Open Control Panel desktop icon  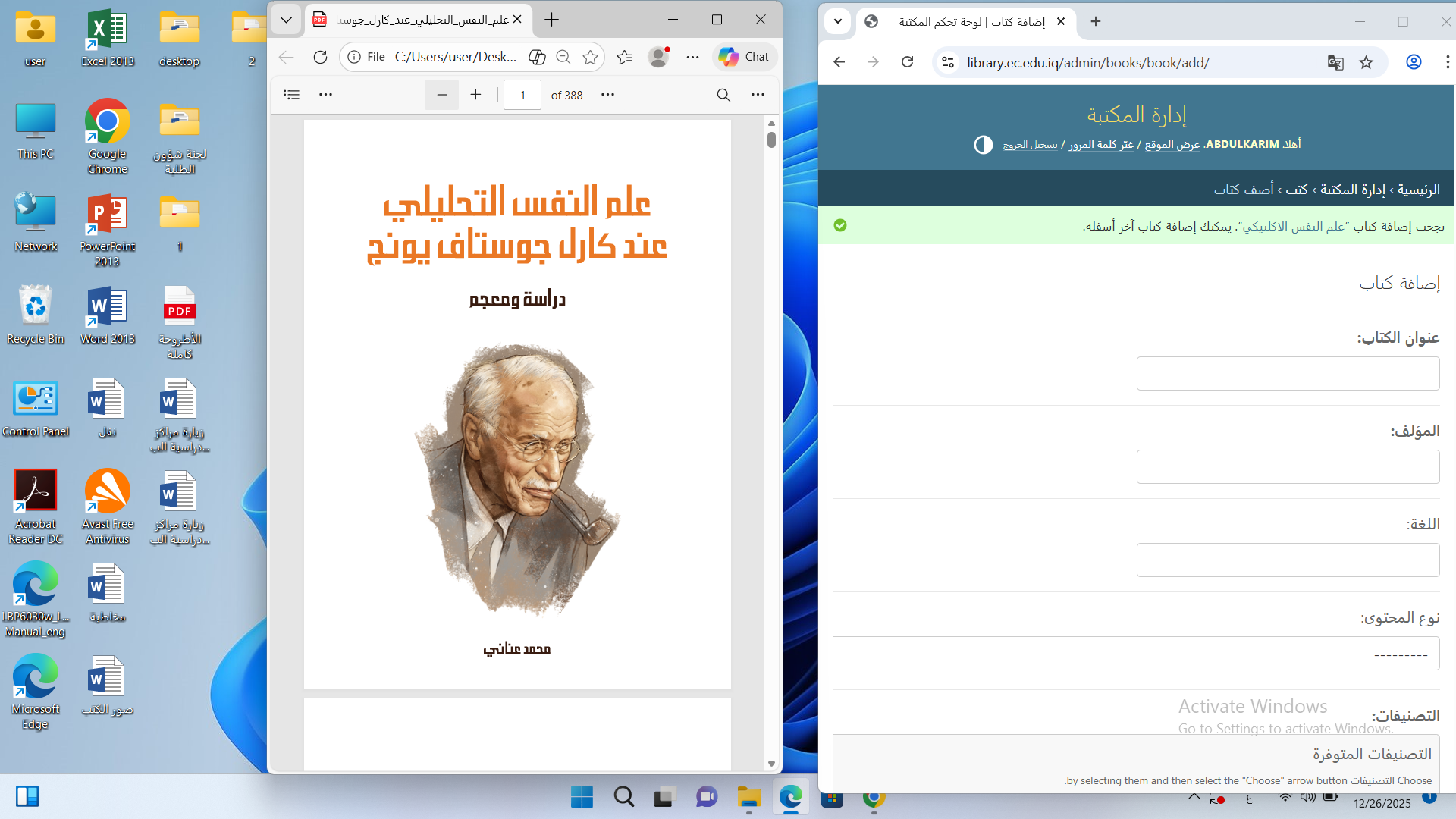(x=36, y=408)
